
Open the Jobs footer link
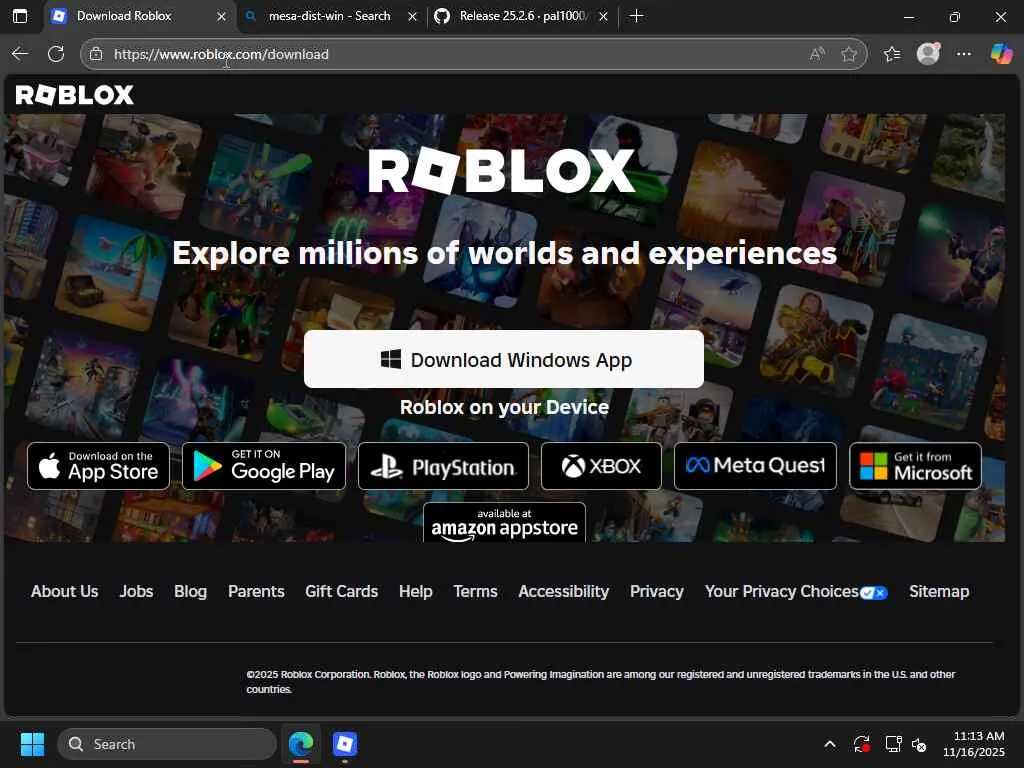click(x=136, y=592)
